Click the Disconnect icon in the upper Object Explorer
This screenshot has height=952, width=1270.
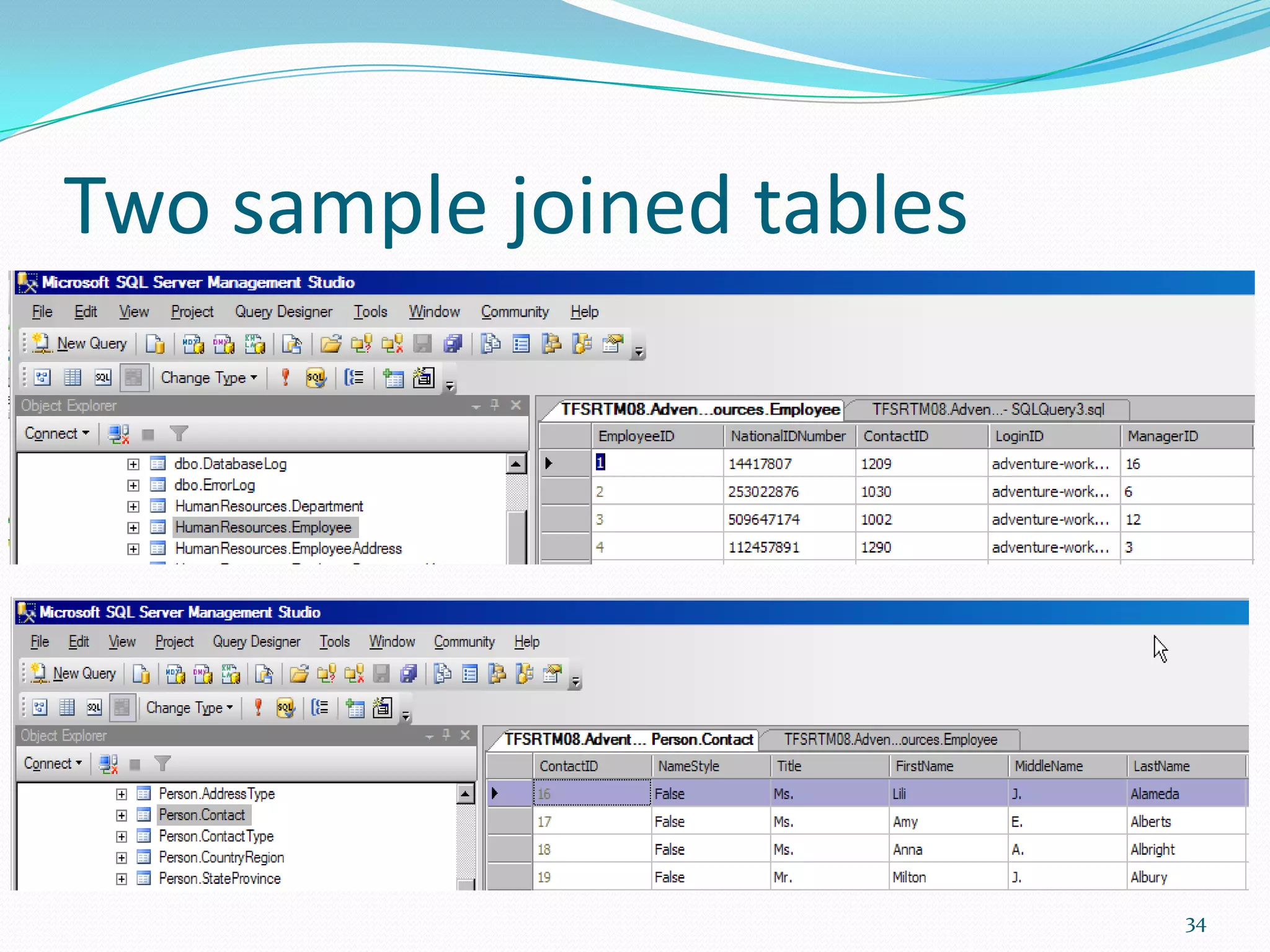click(x=118, y=434)
